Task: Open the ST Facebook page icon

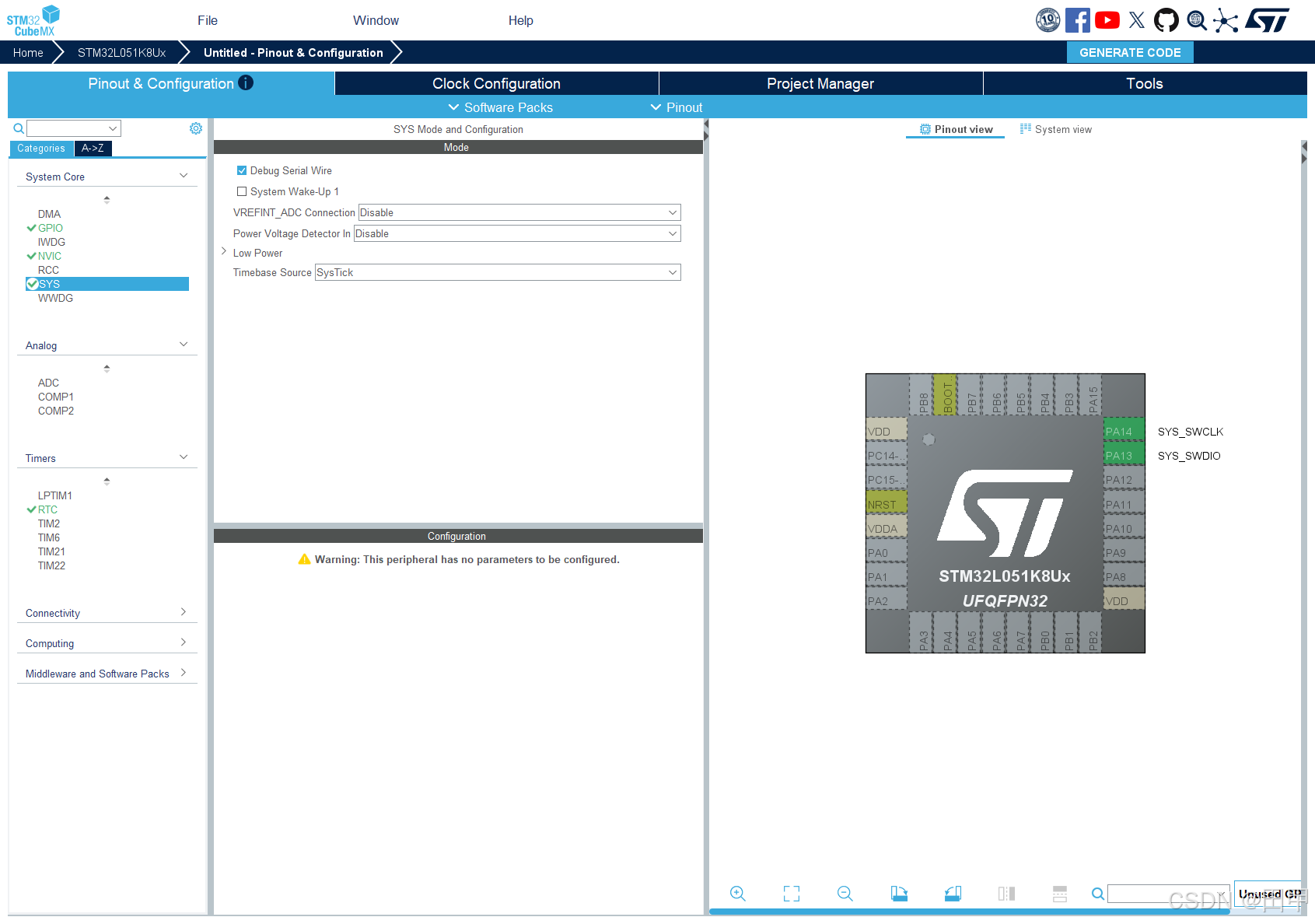Action: point(1077,20)
